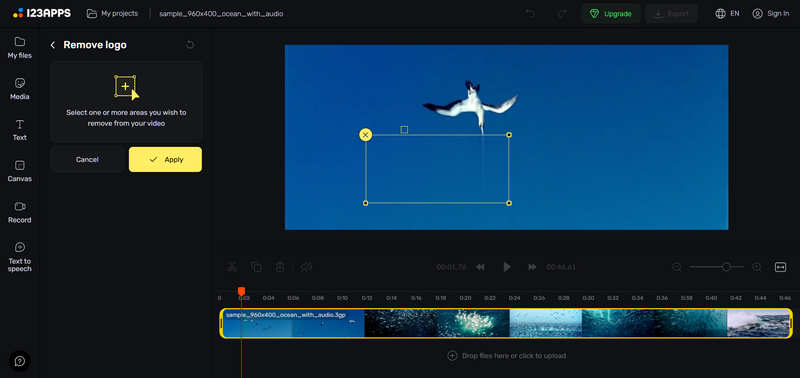Delete the selection box with X
The image size is (800, 378).
click(x=365, y=135)
